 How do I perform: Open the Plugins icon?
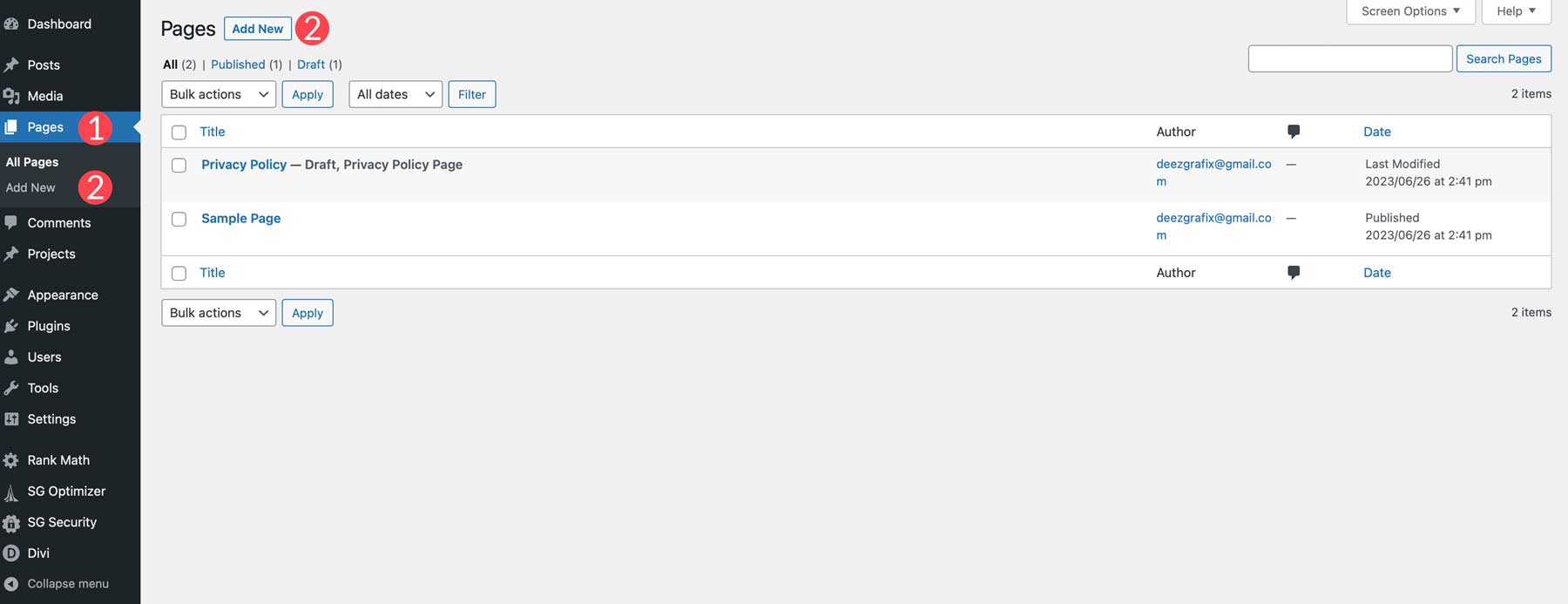click(12, 325)
